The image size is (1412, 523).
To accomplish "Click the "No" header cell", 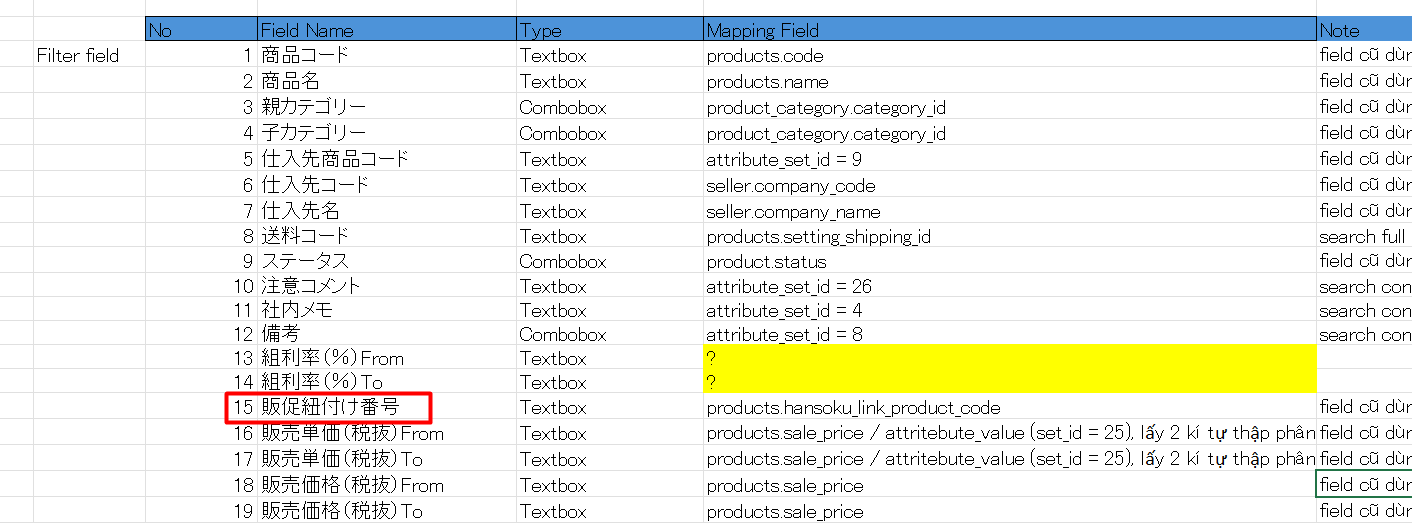I will tap(200, 30).
